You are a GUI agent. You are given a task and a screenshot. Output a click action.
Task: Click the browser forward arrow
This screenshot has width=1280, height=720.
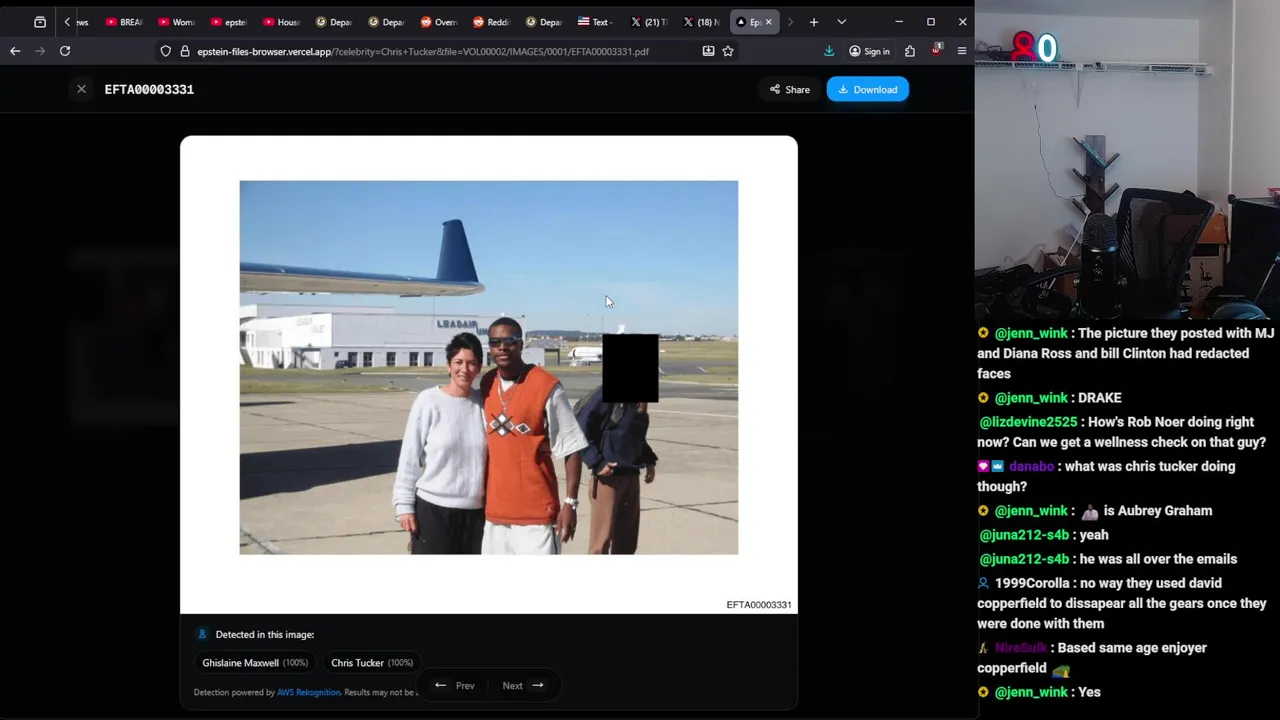[x=40, y=51]
